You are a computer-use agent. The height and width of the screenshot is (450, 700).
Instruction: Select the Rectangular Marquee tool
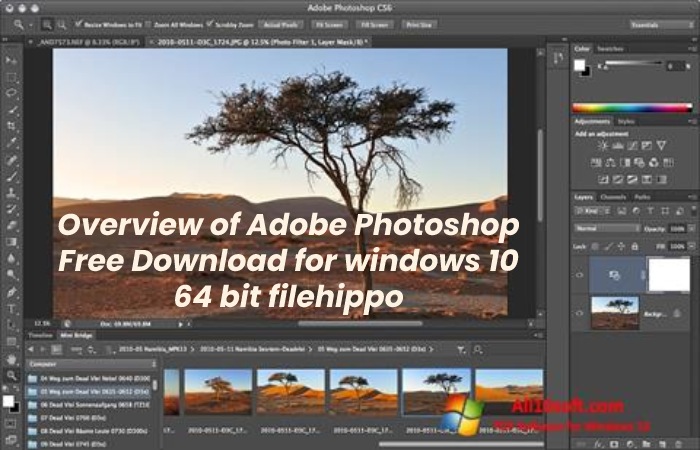click(11, 77)
